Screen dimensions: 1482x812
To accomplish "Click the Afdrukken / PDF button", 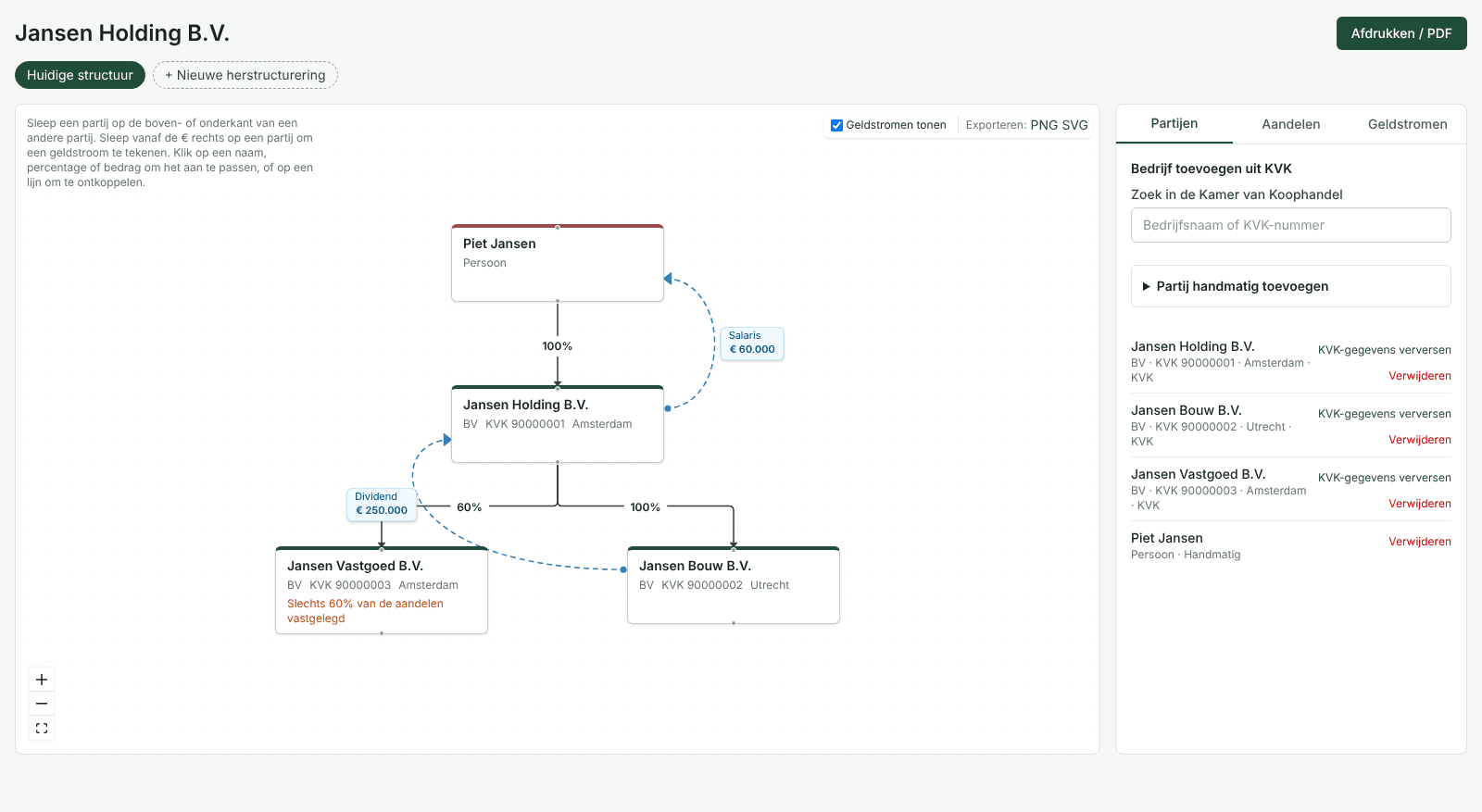I will 1401,33.
